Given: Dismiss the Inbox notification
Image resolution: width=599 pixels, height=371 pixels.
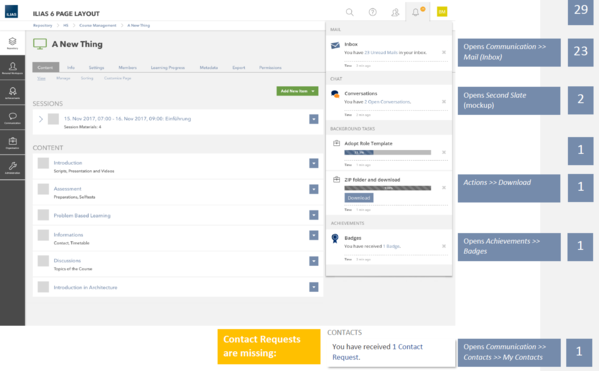Looking at the screenshot, I should [x=444, y=52].
